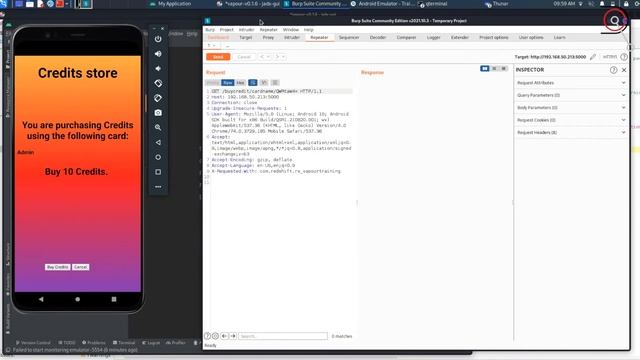This screenshot has height=360, width=640.
Task: Switch to the Comparer tab
Action: tap(407, 38)
